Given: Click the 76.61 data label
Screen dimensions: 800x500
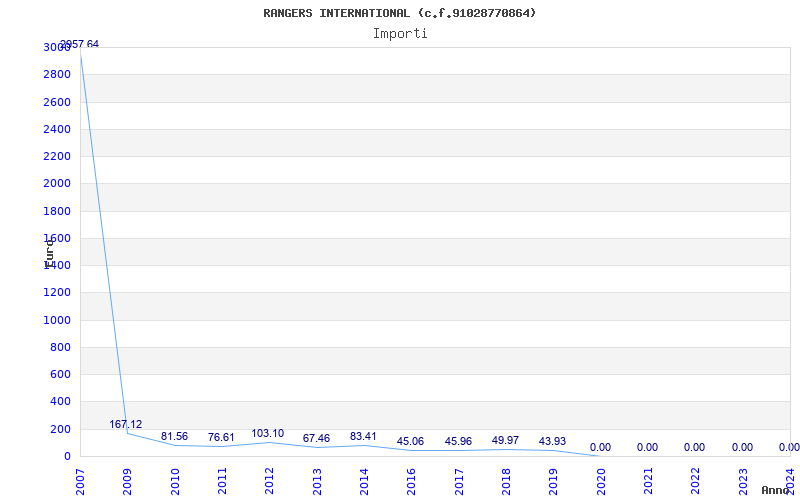Looking at the screenshot, I should click(x=221, y=437).
